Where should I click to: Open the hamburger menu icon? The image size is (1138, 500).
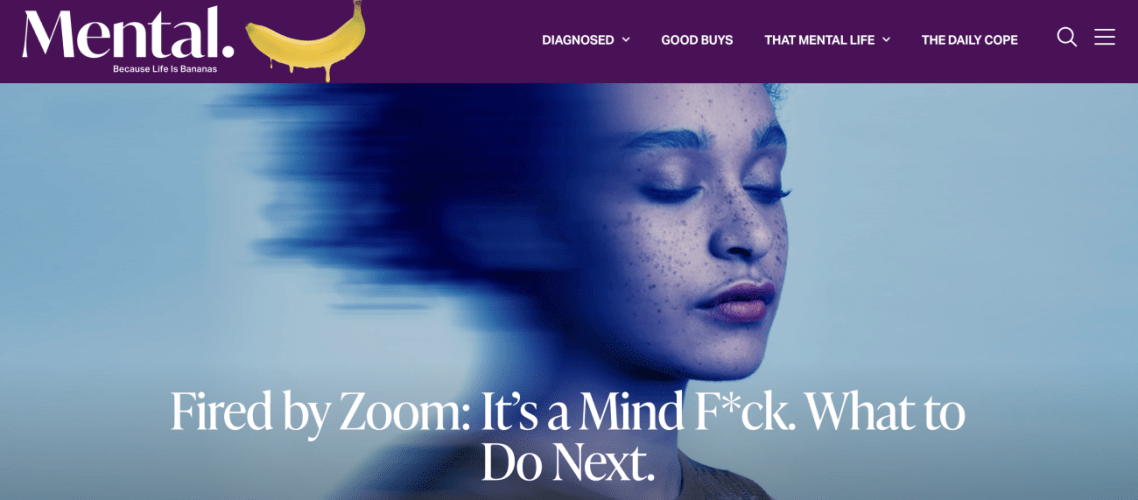coord(1105,37)
